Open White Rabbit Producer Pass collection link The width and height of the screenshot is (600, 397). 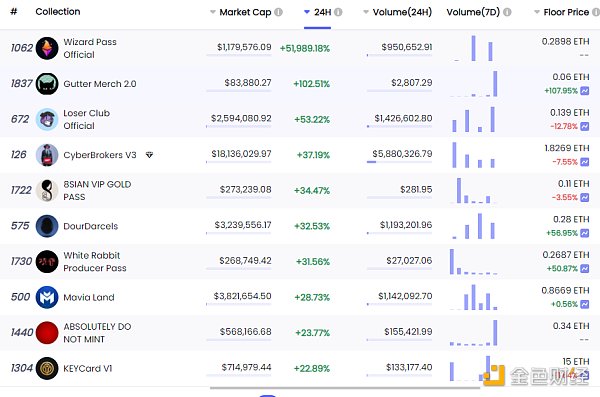pyautogui.click(x=95, y=262)
